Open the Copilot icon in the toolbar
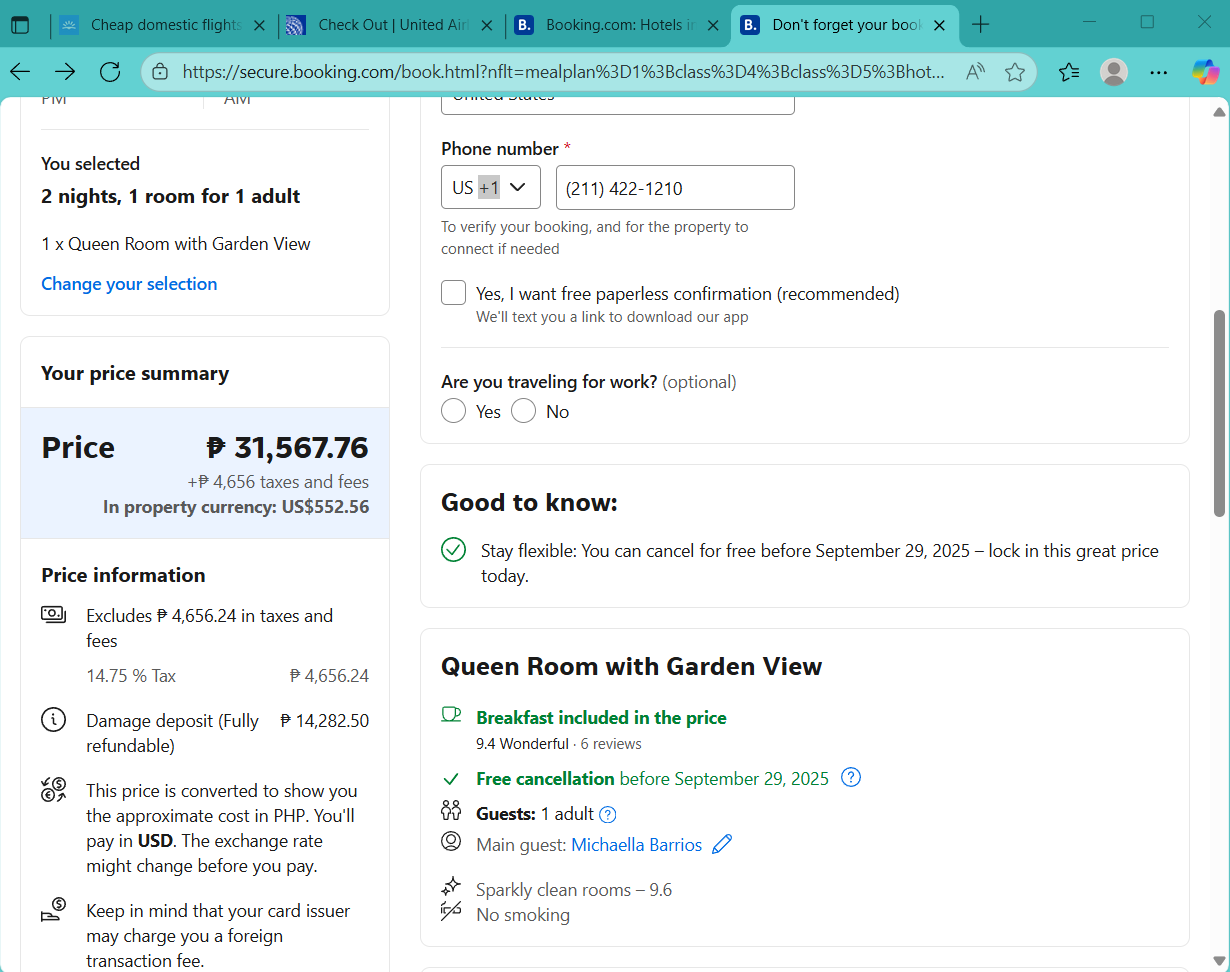 1205,72
